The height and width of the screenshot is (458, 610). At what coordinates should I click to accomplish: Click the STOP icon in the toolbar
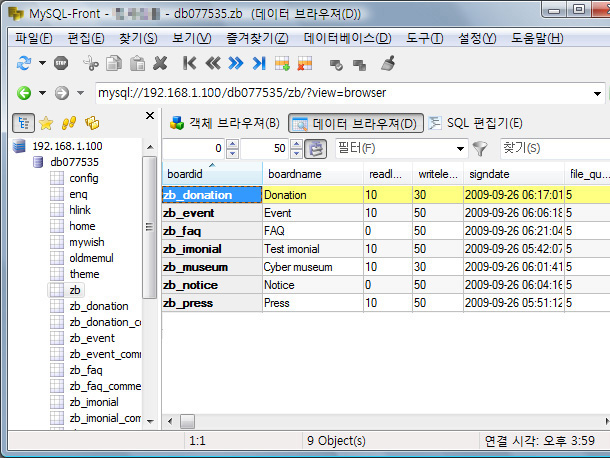coord(61,63)
